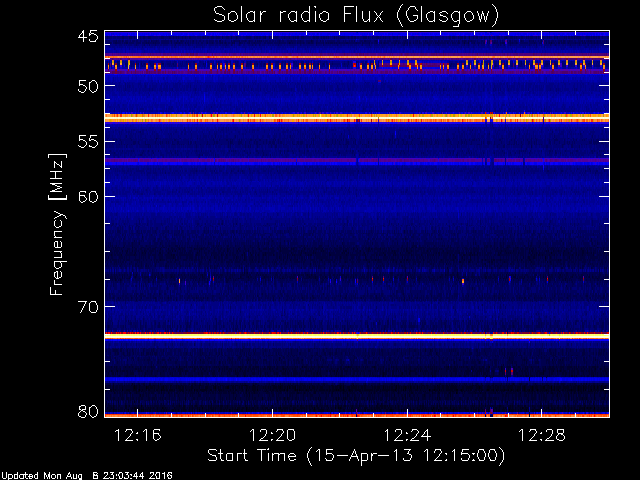Screen dimensions: 640x480
Task: Click the purple band near 57 MHz
Action: click(357, 161)
